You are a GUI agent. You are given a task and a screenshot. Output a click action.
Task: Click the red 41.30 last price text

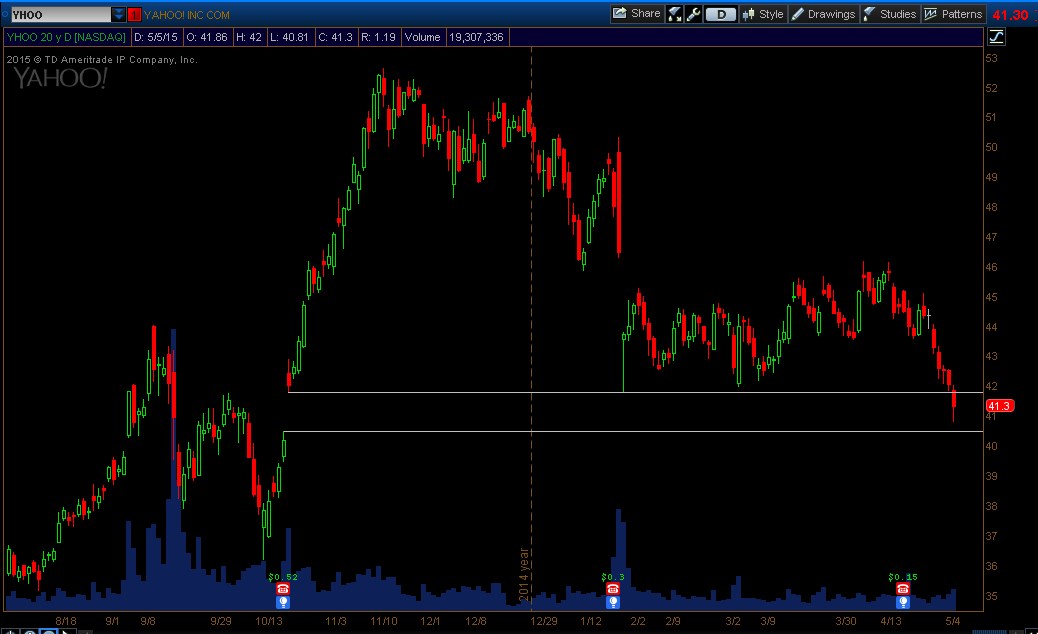1010,15
